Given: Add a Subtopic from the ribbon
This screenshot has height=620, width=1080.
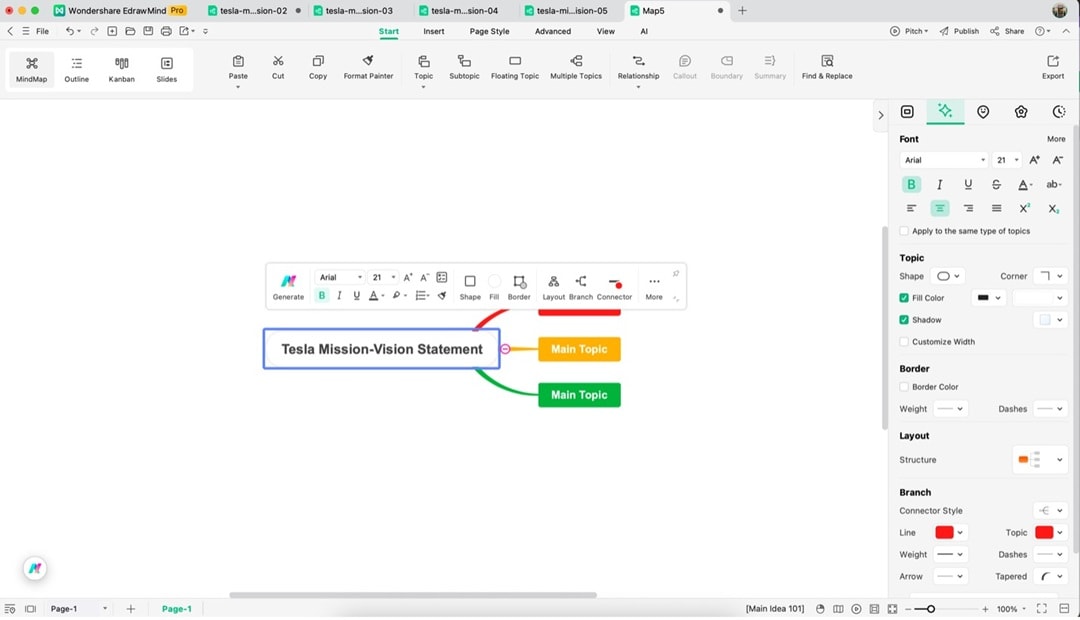Looking at the screenshot, I should point(464,68).
